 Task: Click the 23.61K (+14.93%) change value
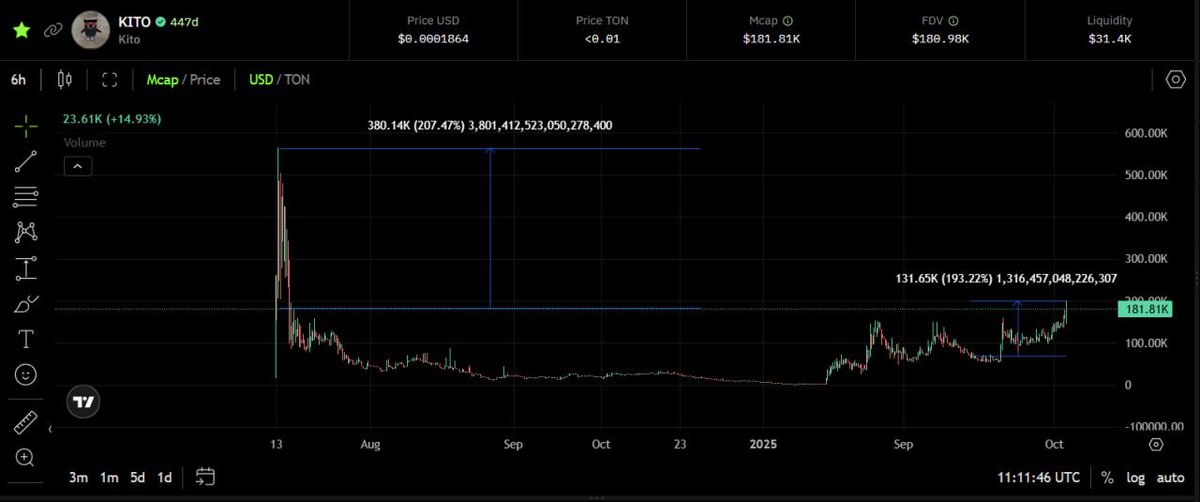pos(112,118)
